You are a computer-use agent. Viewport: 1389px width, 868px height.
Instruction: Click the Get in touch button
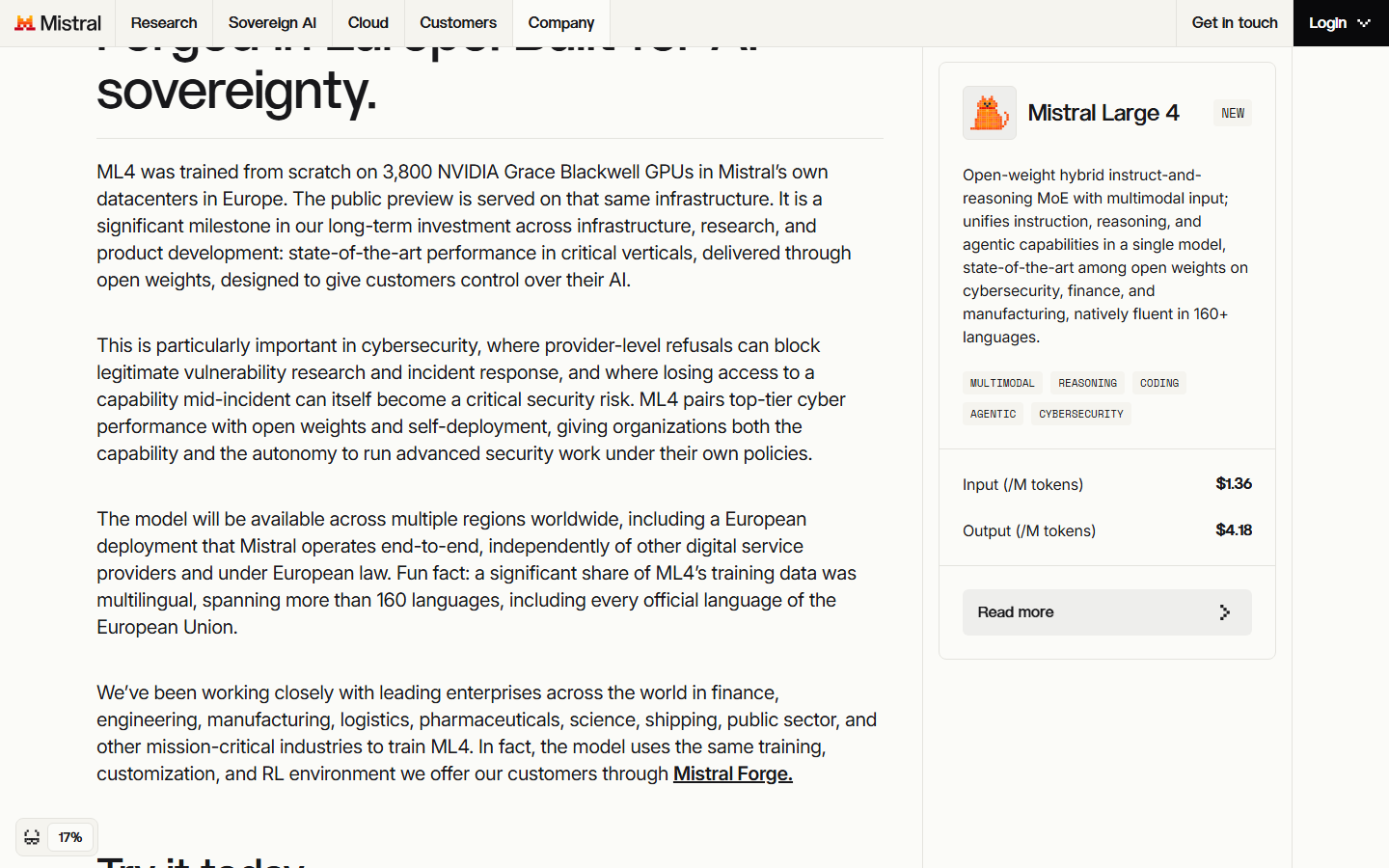click(x=1235, y=23)
